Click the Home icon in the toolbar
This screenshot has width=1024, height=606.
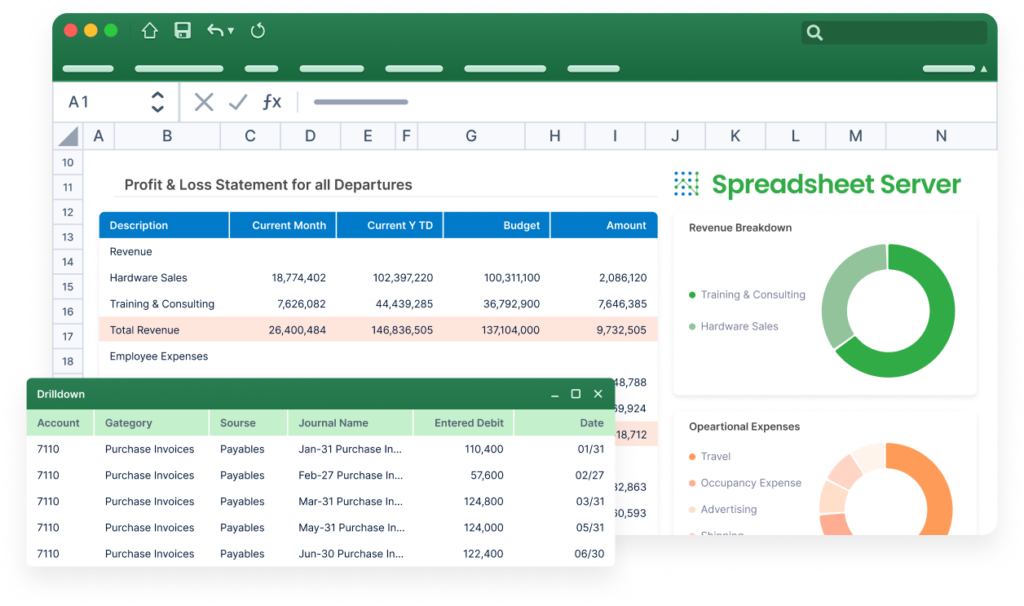[148, 30]
